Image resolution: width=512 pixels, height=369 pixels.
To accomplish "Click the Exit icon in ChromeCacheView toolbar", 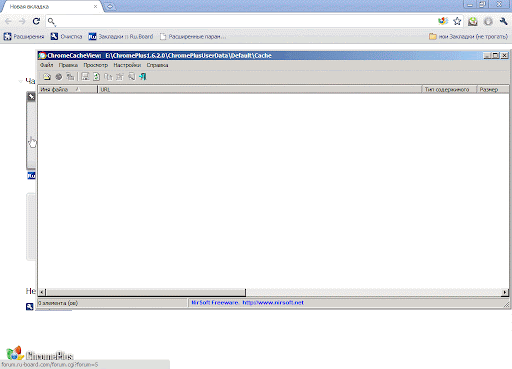I will [143, 77].
